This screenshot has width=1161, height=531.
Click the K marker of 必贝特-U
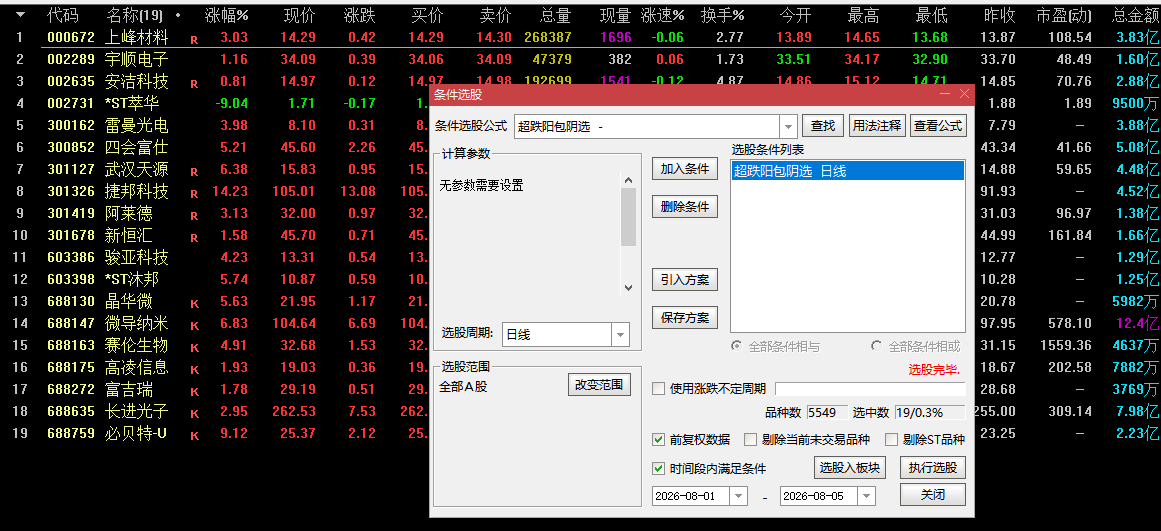click(x=194, y=435)
